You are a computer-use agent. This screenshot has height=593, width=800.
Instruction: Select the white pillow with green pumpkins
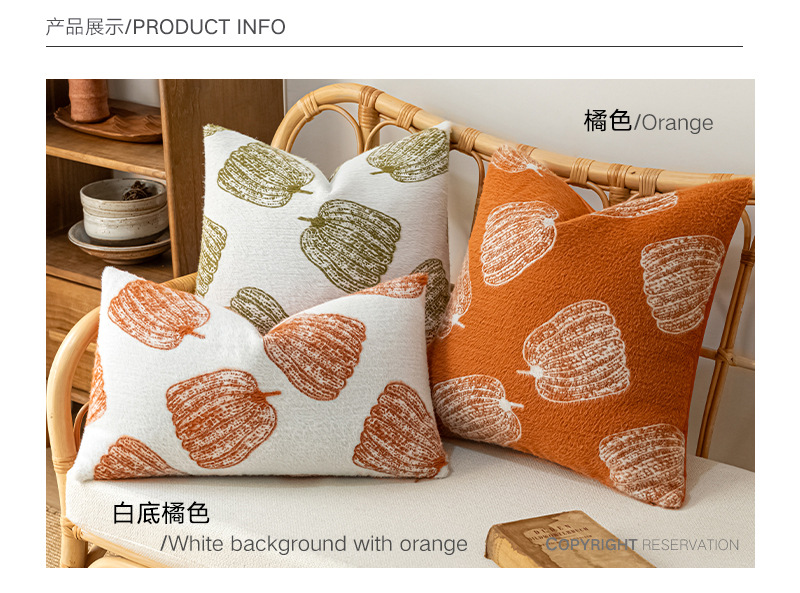pyautogui.click(x=327, y=214)
